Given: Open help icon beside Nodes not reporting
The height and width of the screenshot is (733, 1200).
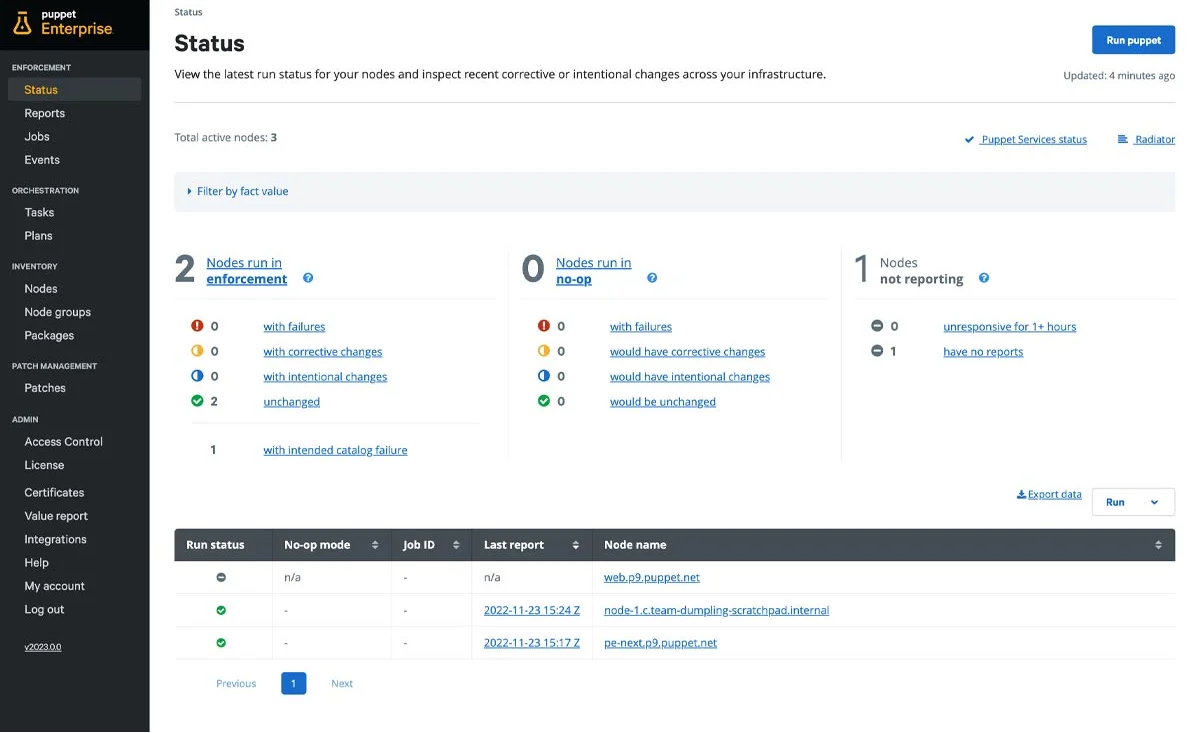Looking at the screenshot, I should (x=984, y=278).
